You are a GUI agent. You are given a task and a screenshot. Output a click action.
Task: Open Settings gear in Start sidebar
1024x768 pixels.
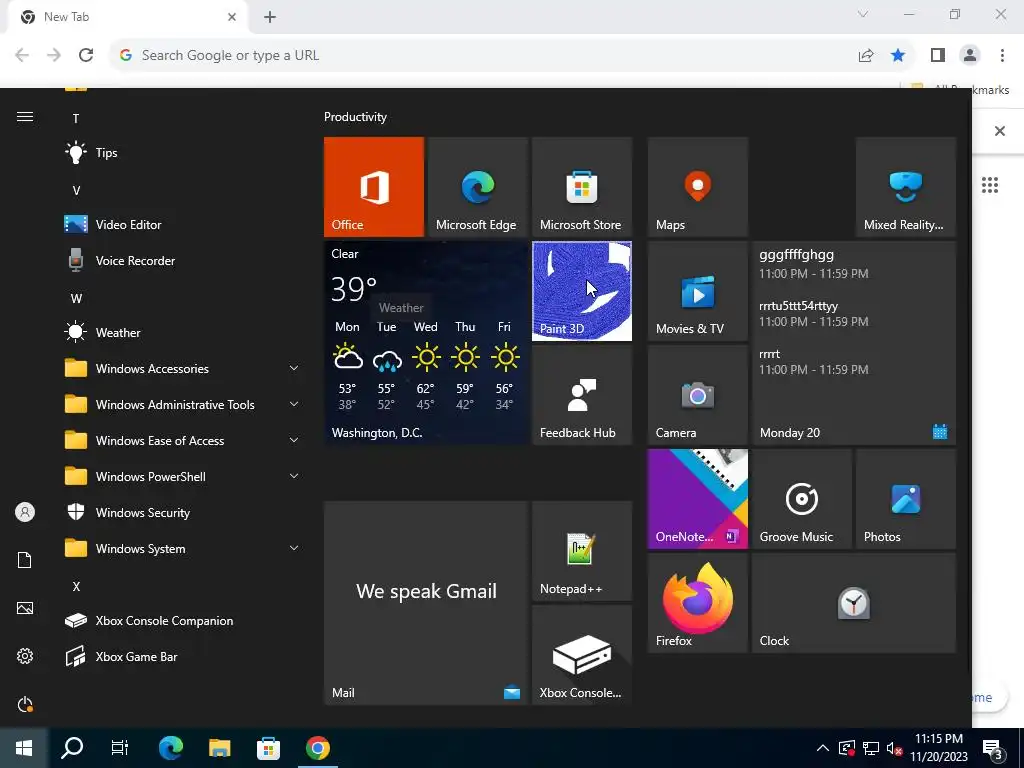pos(25,656)
